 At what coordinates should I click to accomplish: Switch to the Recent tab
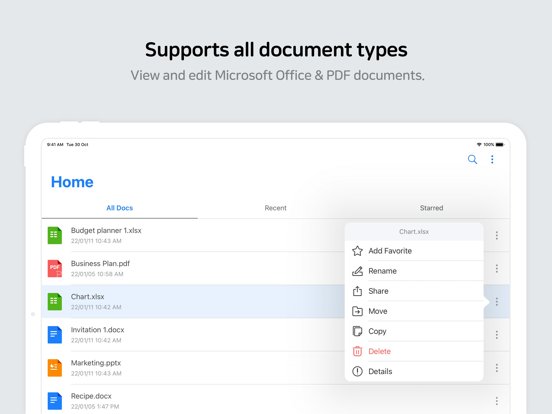pos(275,208)
